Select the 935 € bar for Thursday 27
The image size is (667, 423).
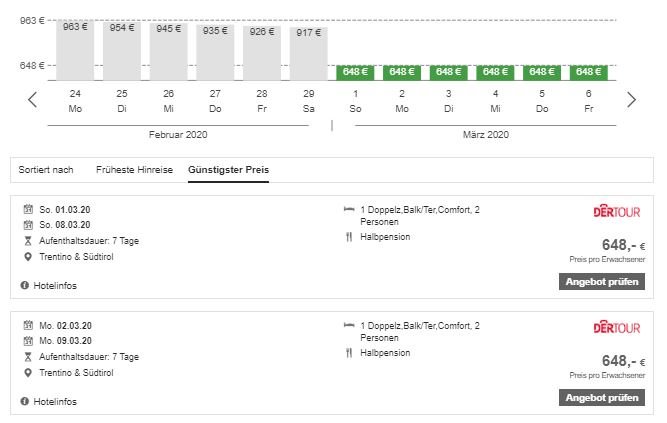tap(215, 52)
